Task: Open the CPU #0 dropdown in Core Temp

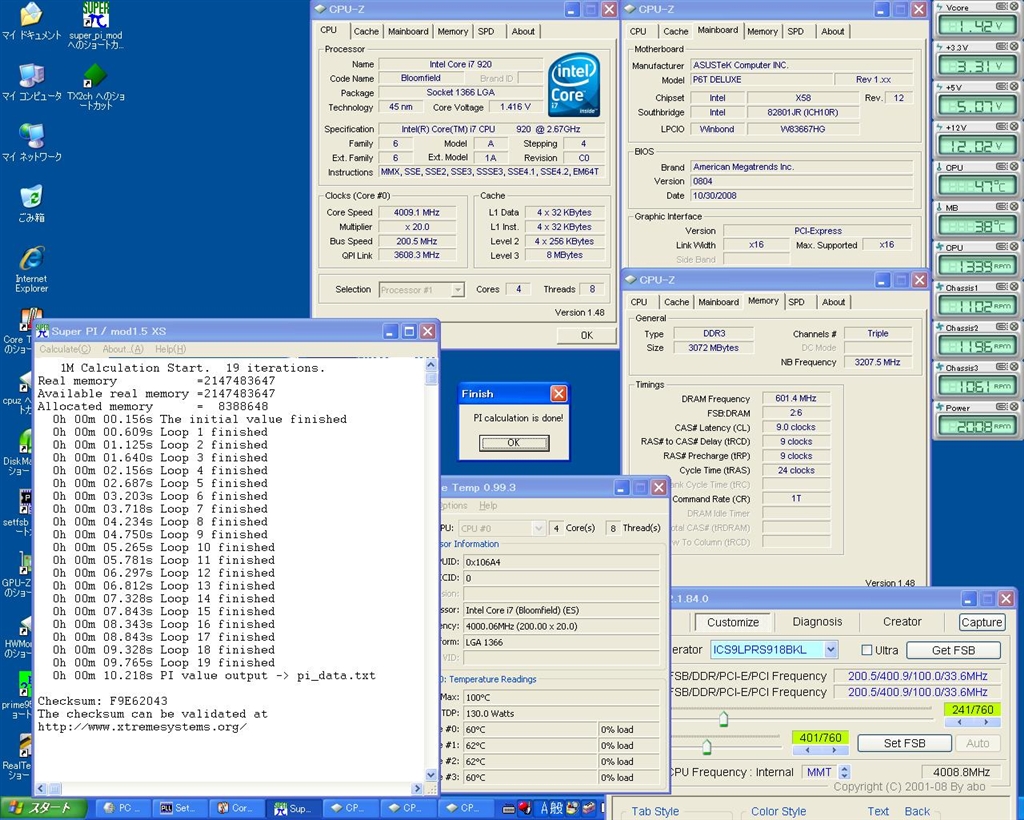Action: [x=539, y=528]
